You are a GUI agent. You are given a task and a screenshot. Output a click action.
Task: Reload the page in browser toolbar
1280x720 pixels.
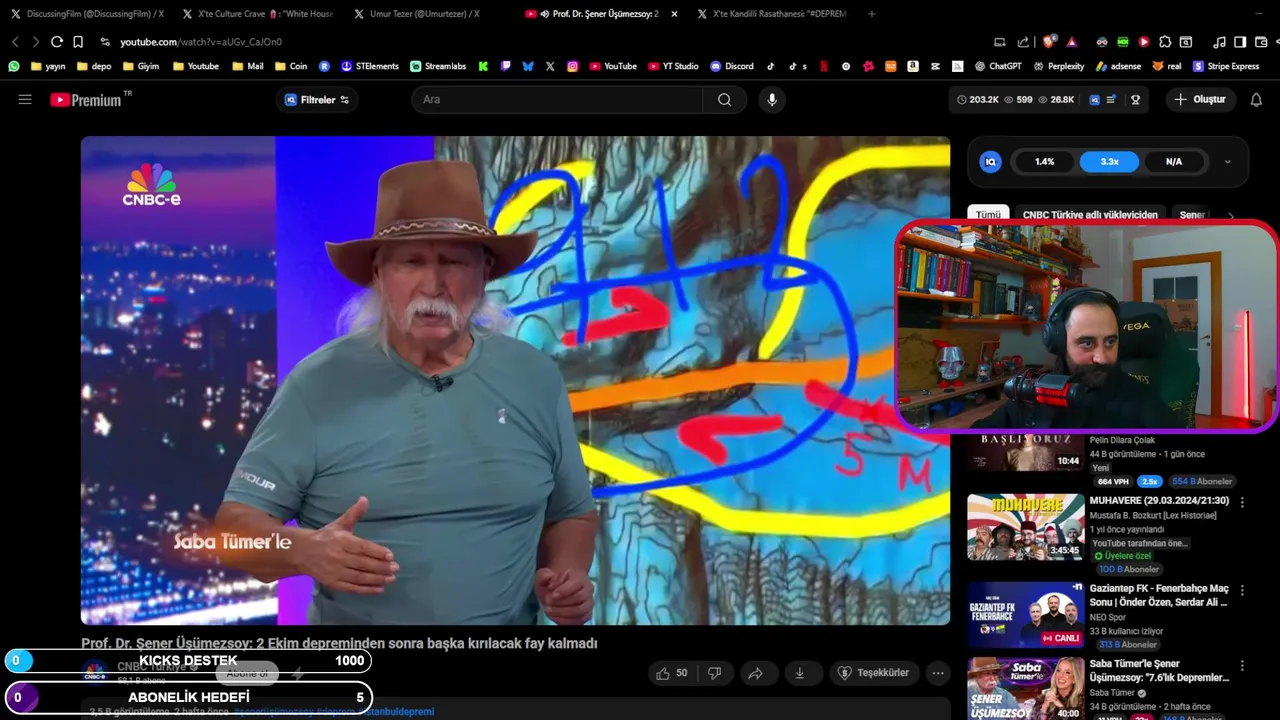point(56,42)
